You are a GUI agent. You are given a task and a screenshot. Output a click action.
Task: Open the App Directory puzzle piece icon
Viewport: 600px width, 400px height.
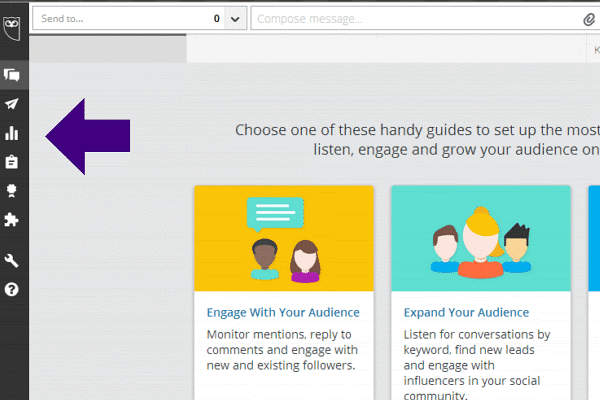coord(11,220)
